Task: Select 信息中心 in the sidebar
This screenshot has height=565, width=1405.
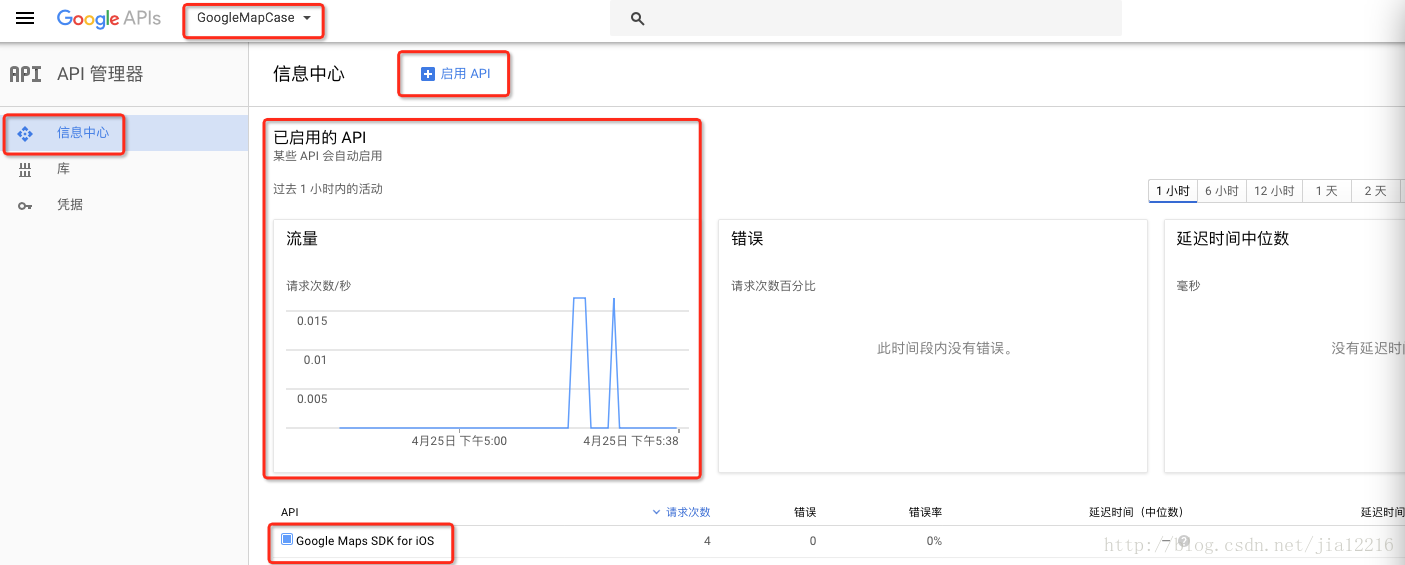Action: coord(124,132)
